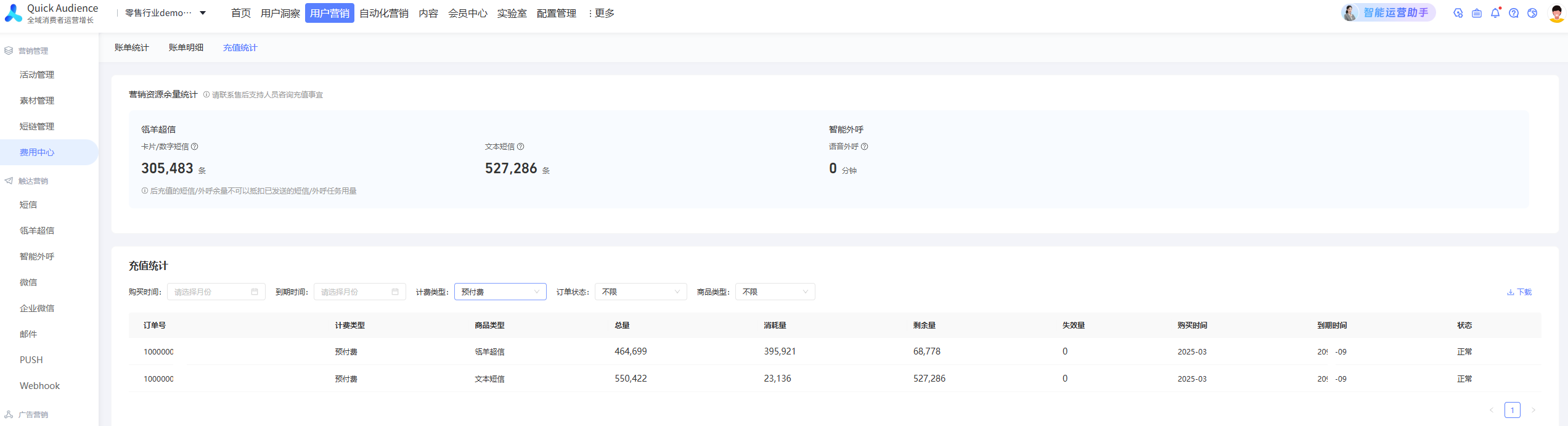Open 素材管理 in the sidebar
The width and height of the screenshot is (1568, 426).
click(x=37, y=100)
